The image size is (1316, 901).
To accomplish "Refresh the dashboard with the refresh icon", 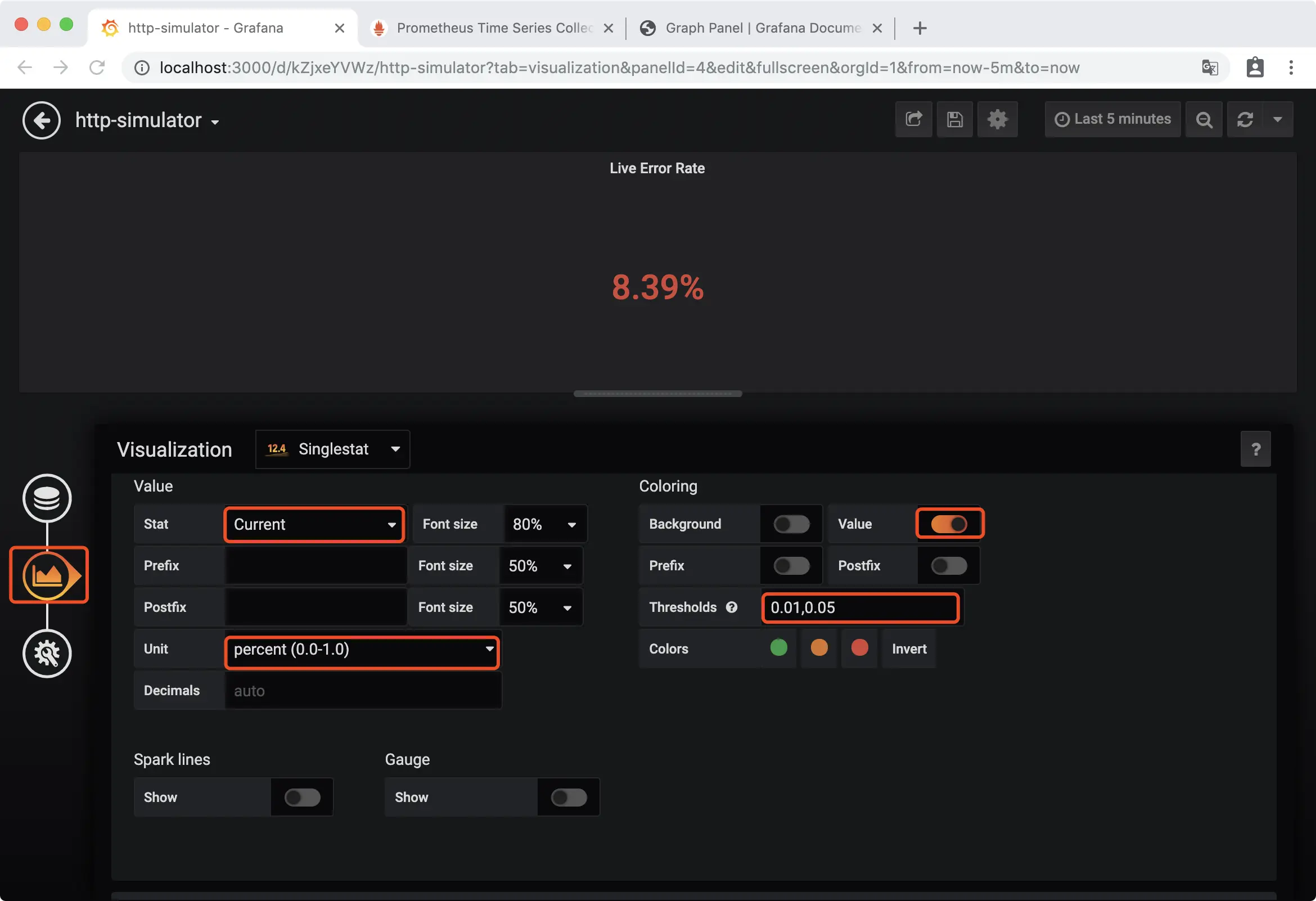I will point(1245,119).
